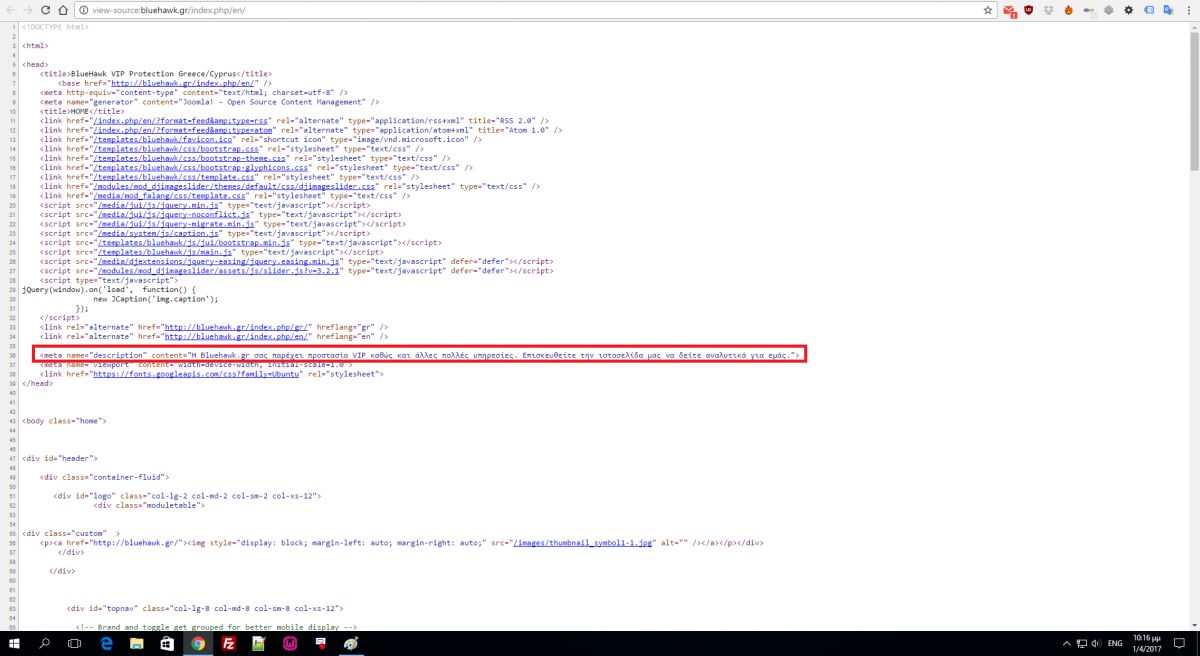The width and height of the screenshot is (1200, 656).
Task: Click the site info icon in address bar
Action: click(x=82, y=10)
